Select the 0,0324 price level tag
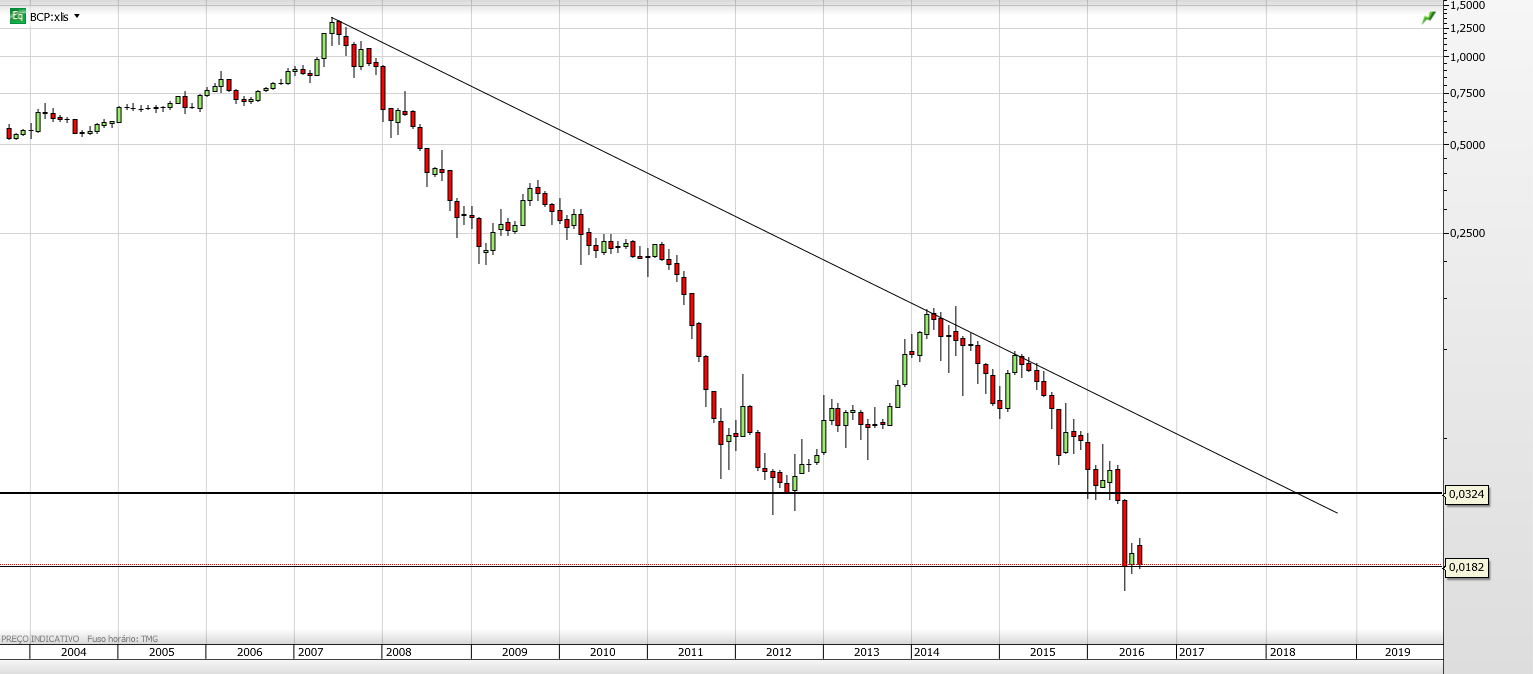The image size is (1533, 674). tap(1467, 494)
